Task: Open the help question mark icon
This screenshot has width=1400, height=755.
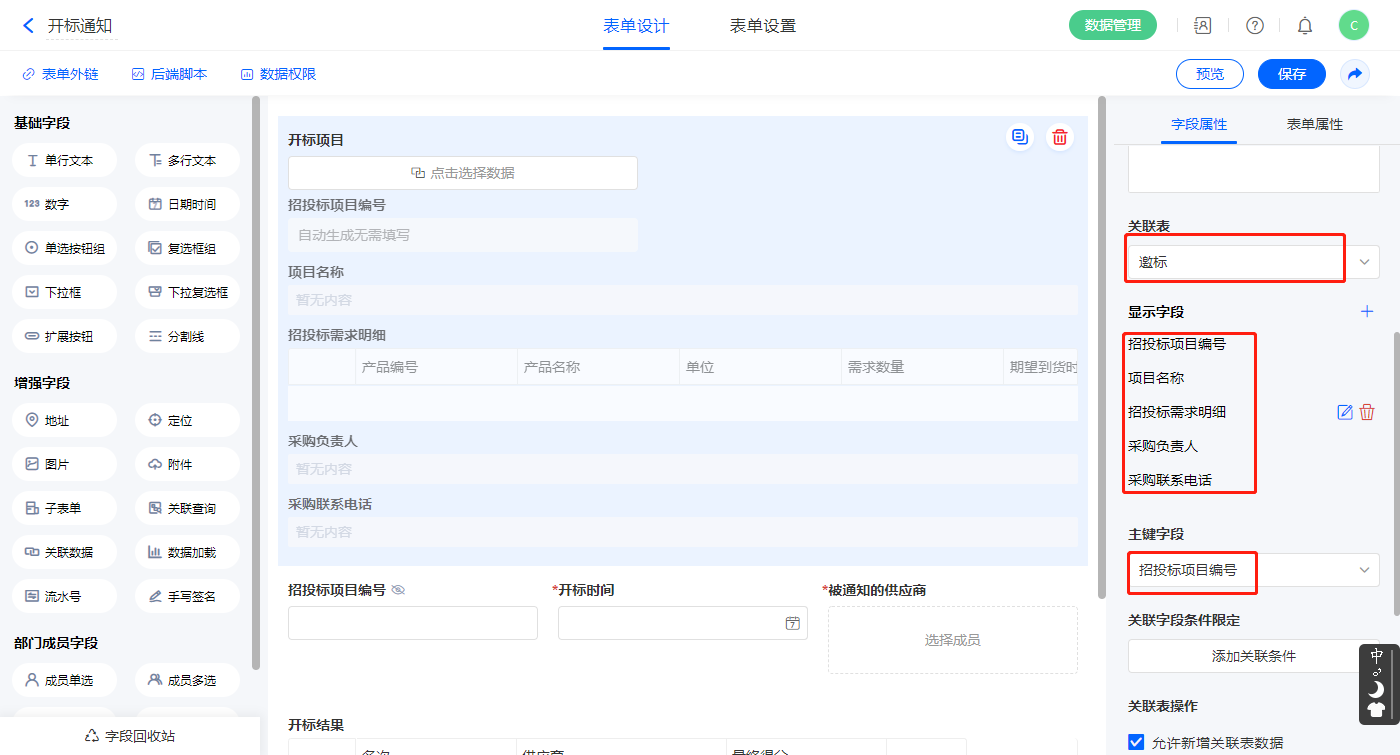Action: coord(1254,26)
